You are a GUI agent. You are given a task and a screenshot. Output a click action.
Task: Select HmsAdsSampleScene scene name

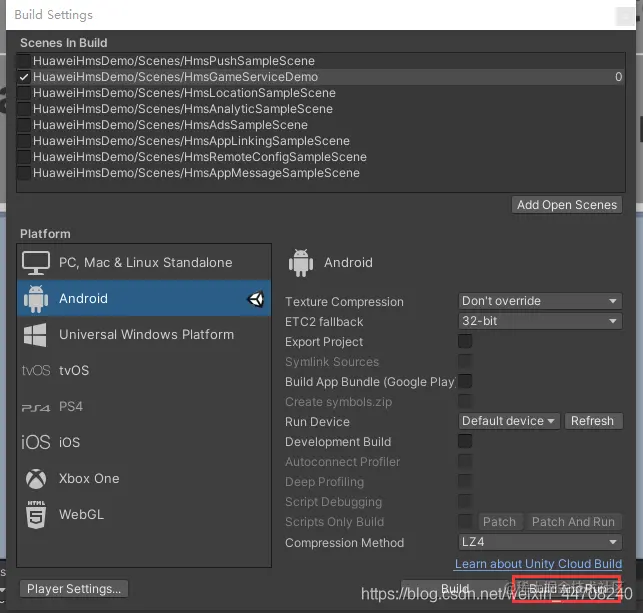pyautogui.click(x=171, y=125)
